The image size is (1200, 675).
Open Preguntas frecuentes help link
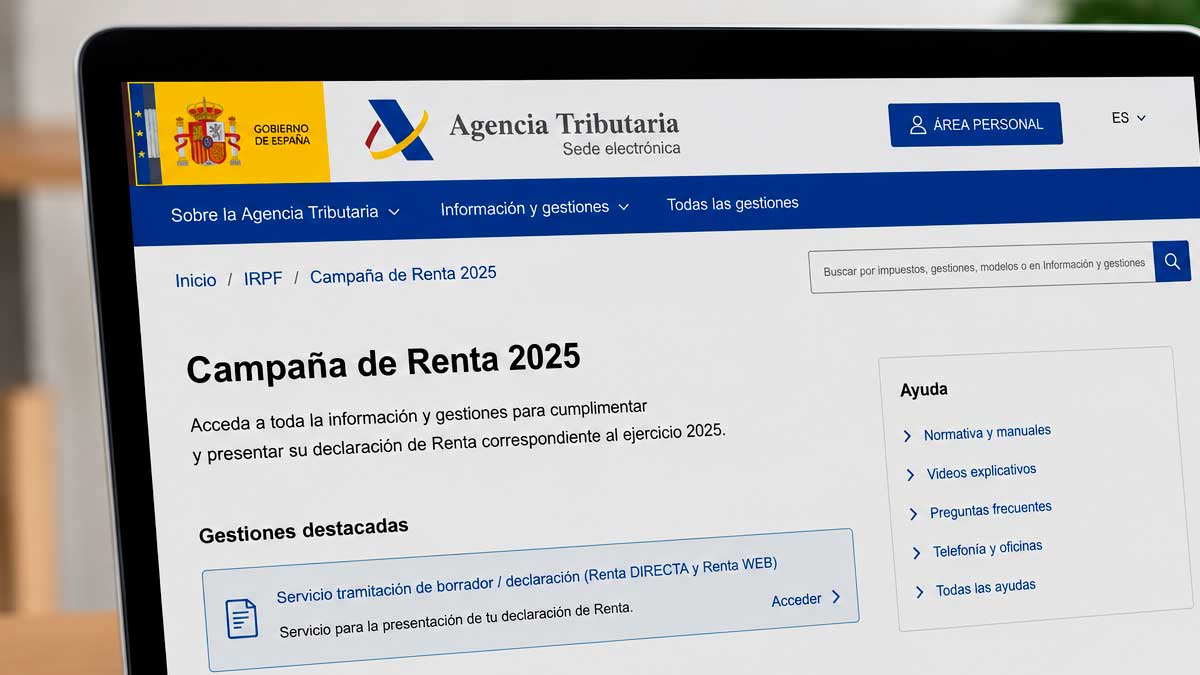click(x=991, y=510)
